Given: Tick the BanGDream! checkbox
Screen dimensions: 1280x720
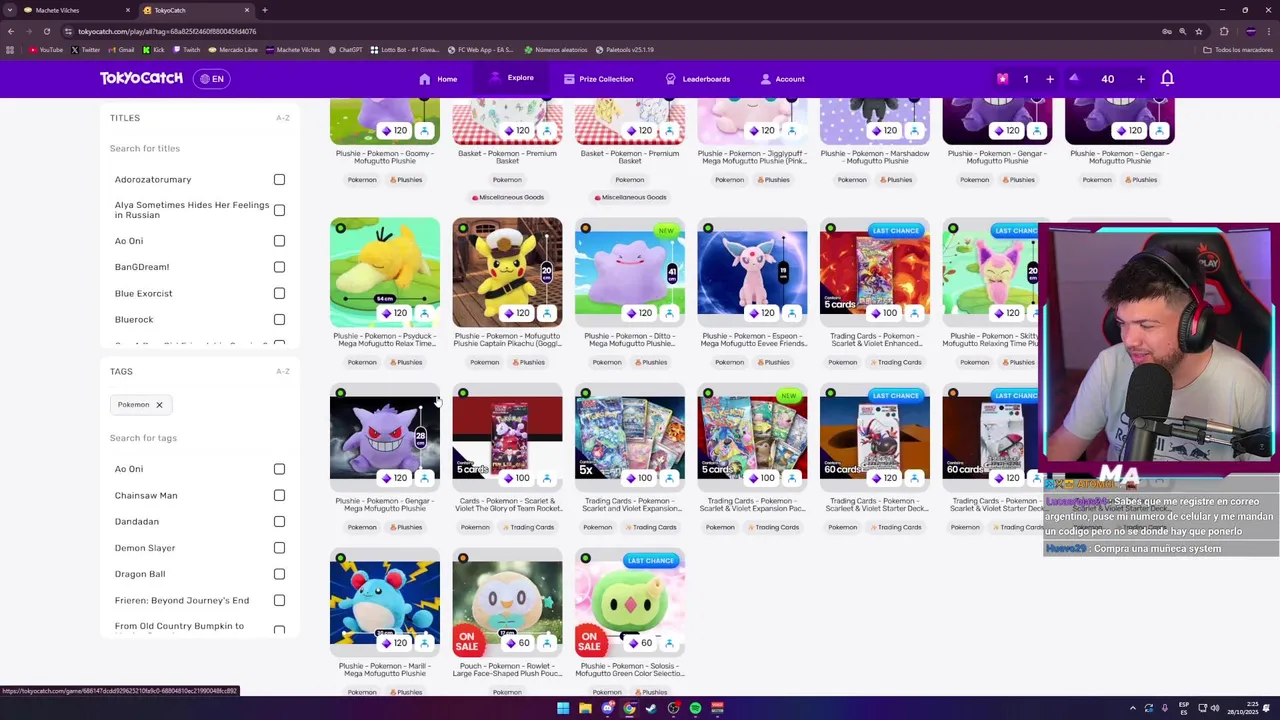Looking at the screenshot, I should tap(279, 267).
